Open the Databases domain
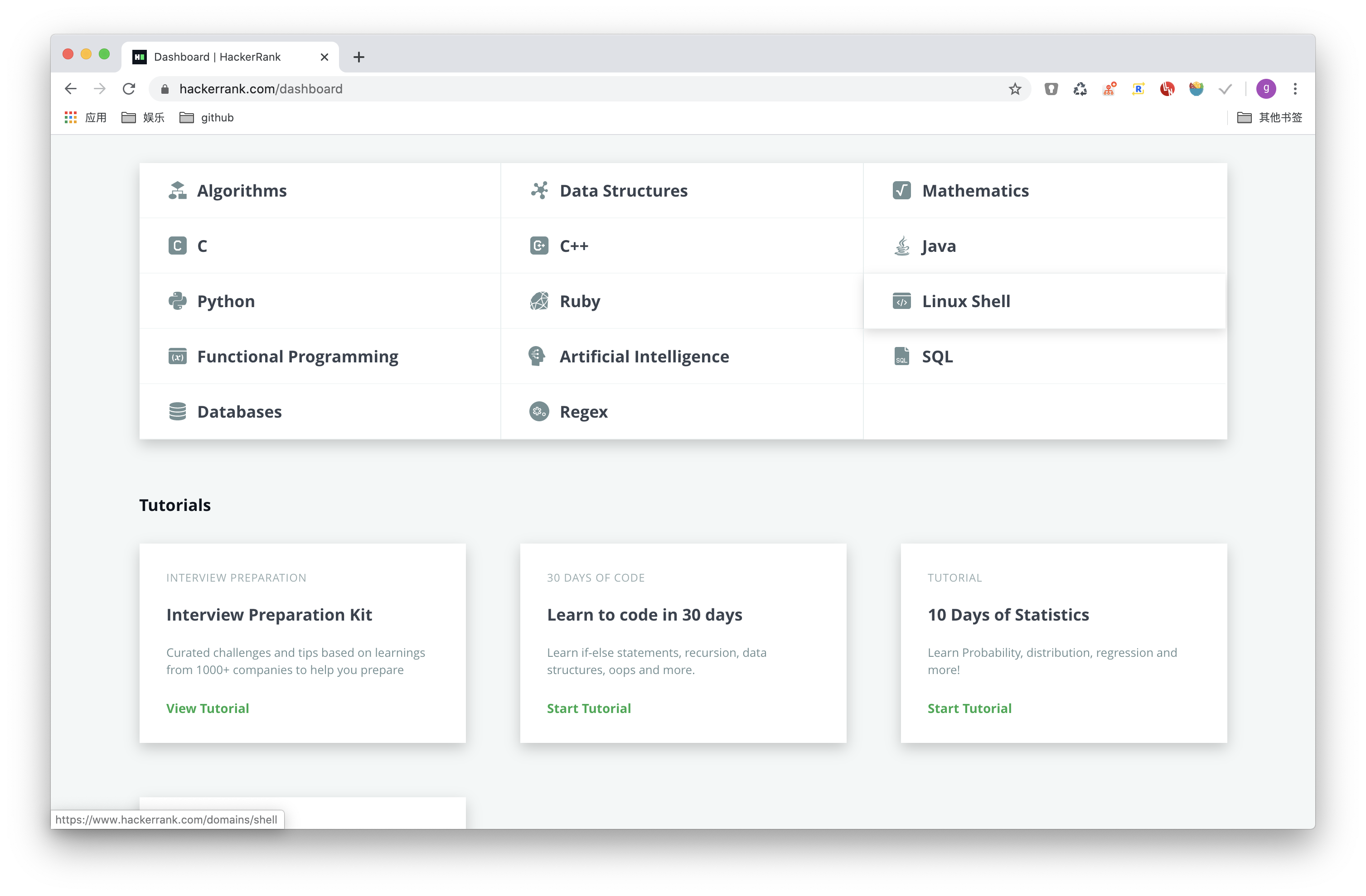This screenshot has width=1366, height=896. 320,411
